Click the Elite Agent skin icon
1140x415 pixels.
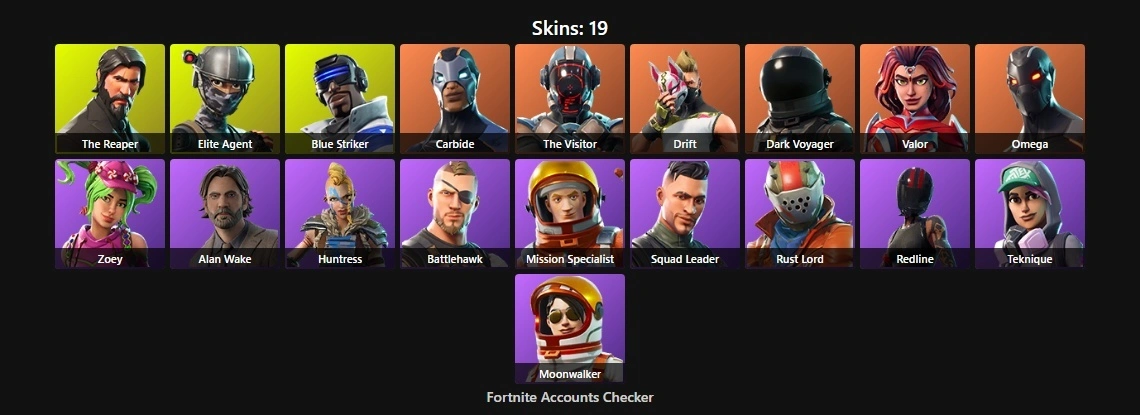(225, 99)
